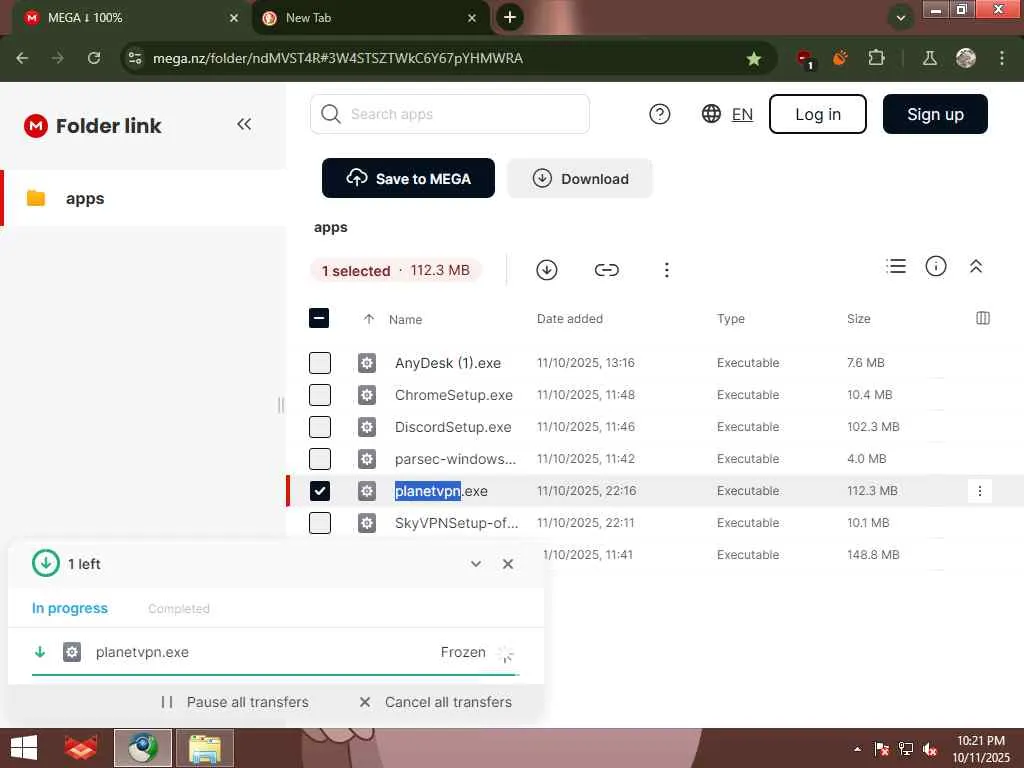
Task: Collapse the selection bar chevron
Action: (x=976, y=266)
